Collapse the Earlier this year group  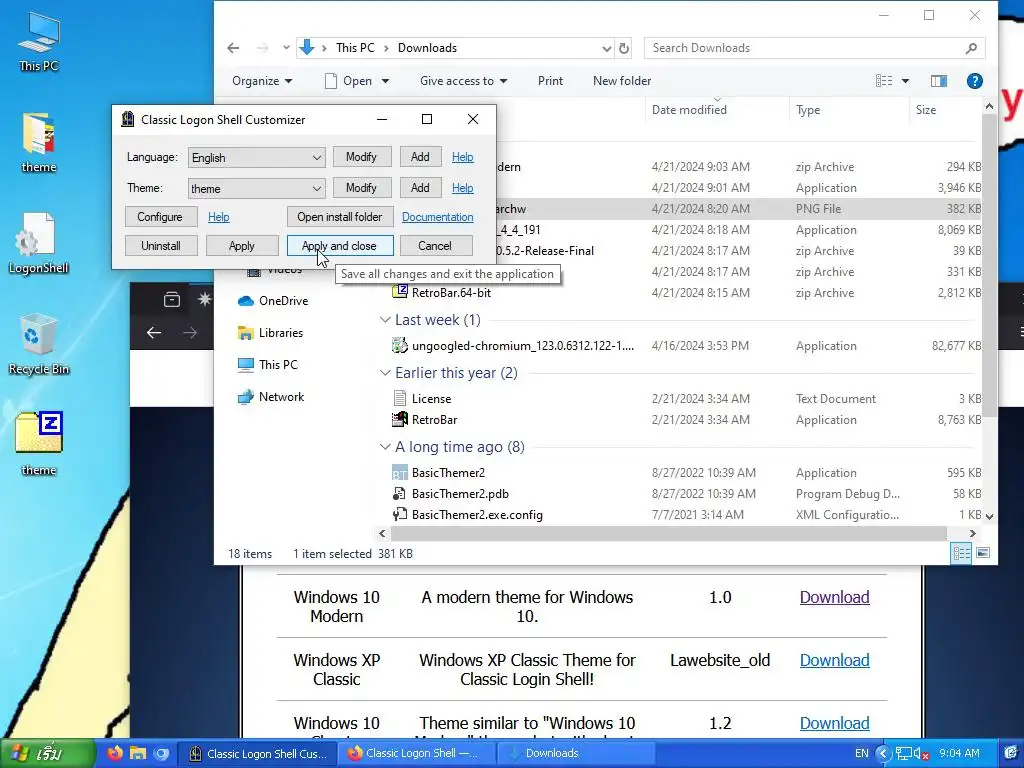385,372
